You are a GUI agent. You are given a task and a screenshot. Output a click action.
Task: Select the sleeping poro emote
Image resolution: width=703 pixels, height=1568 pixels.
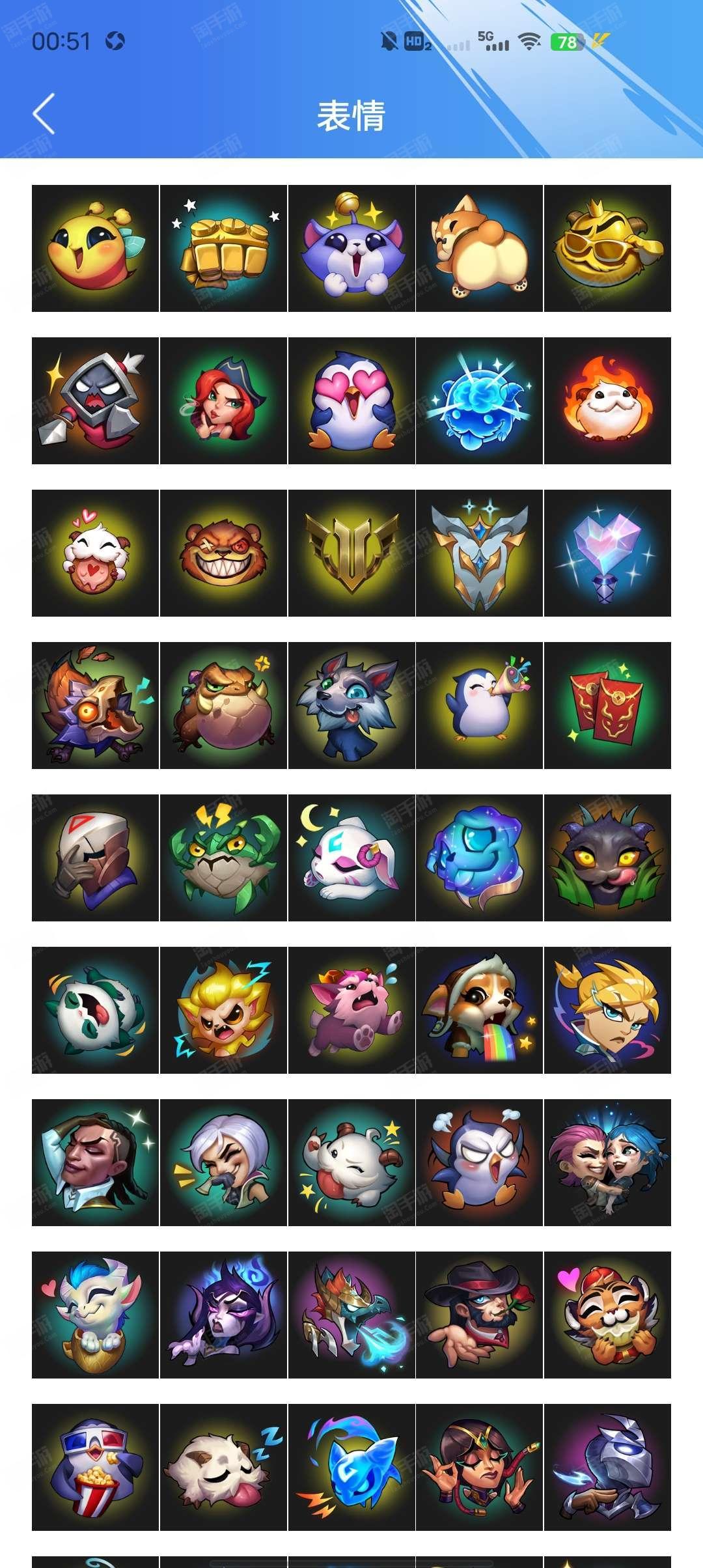point(223,1467)
